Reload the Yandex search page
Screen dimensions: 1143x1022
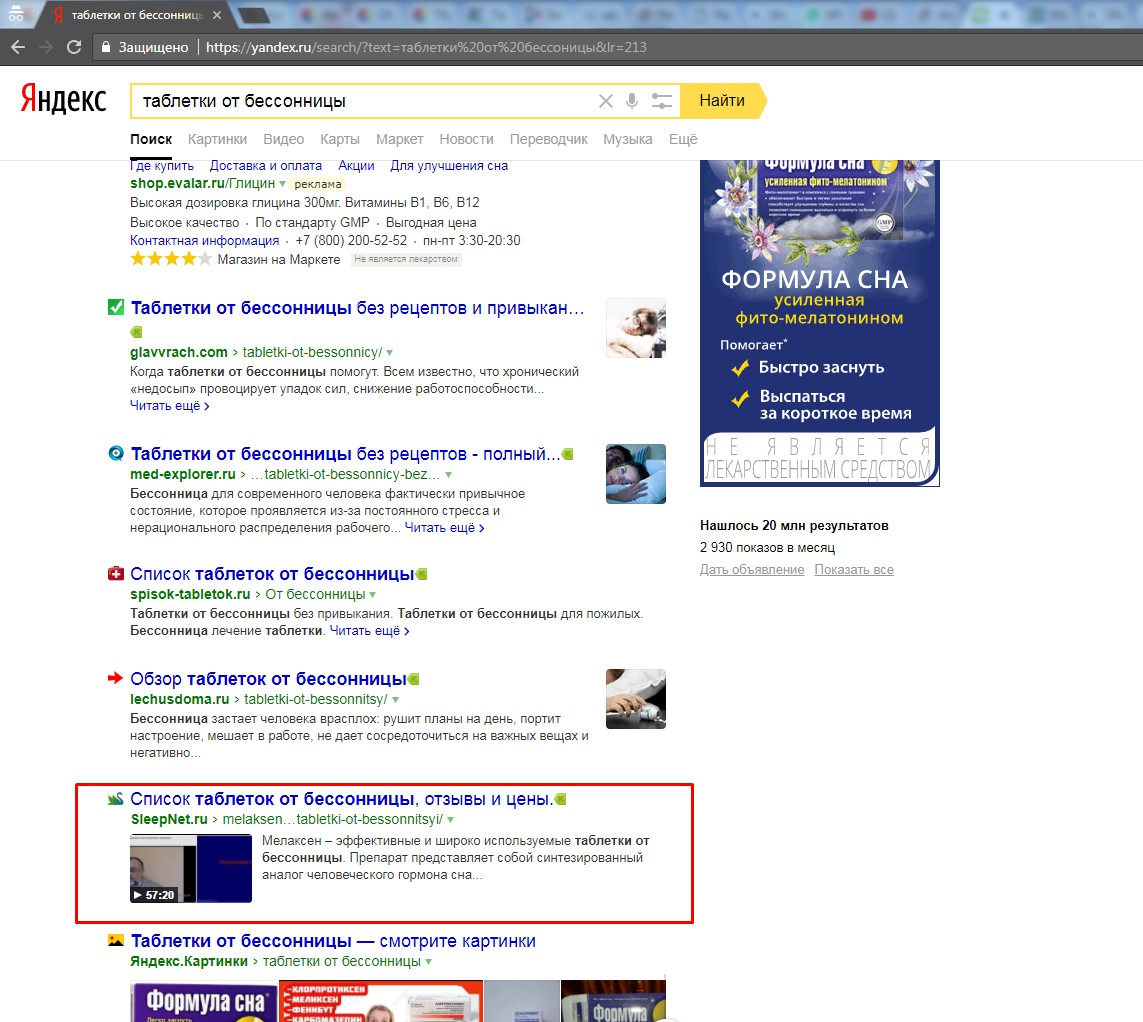point(74,47)
